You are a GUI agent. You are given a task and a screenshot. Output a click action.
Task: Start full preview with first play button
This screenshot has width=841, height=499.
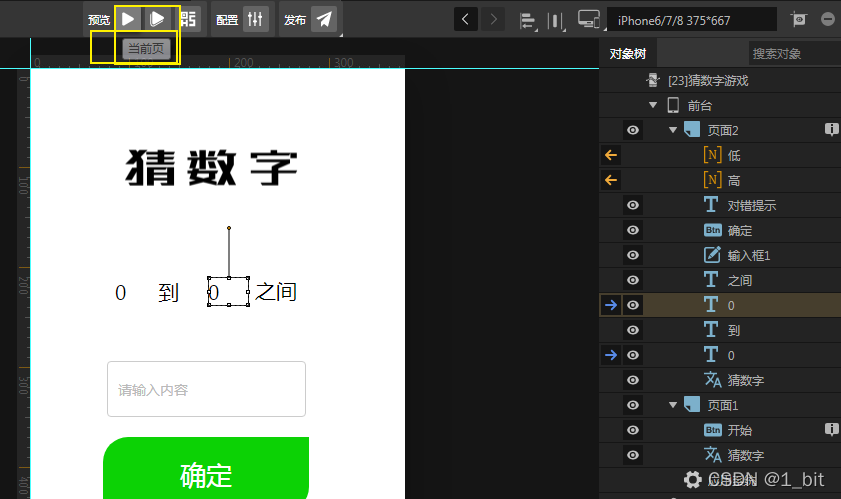click(x=128, y=19)
